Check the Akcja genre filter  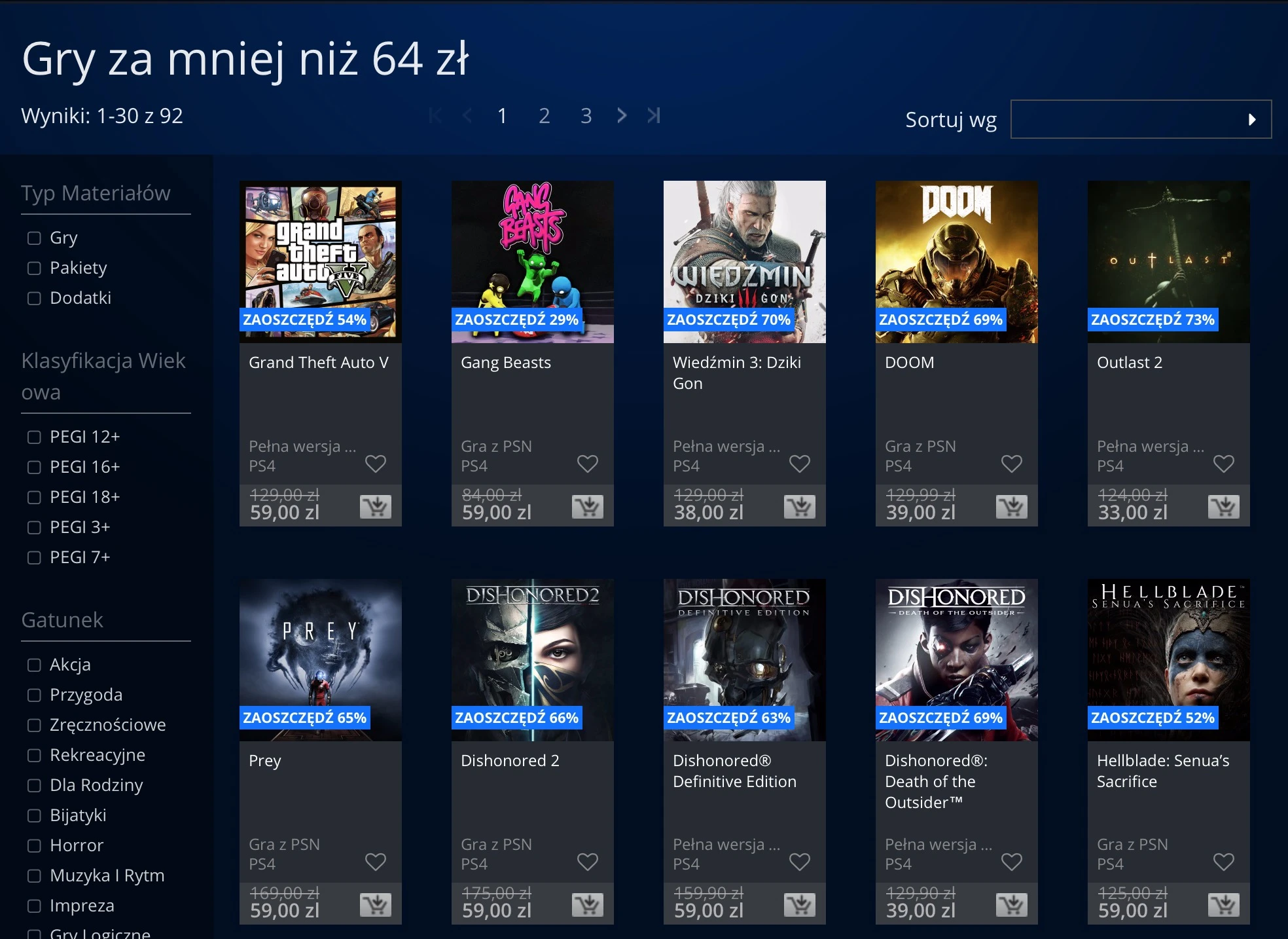pos(34,665)
